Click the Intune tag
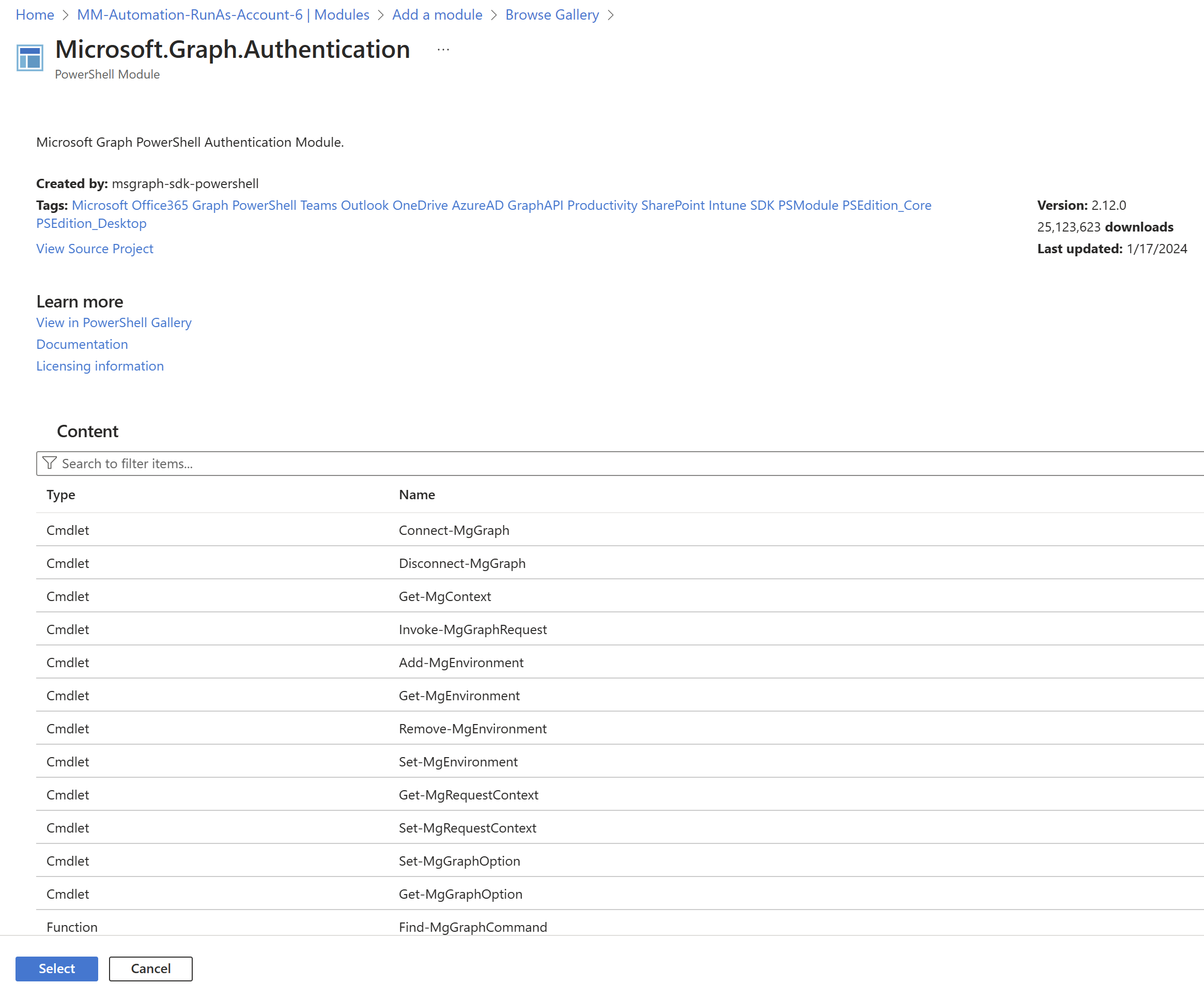This screenshot has height=1000, width=1204. pos(727,205)
